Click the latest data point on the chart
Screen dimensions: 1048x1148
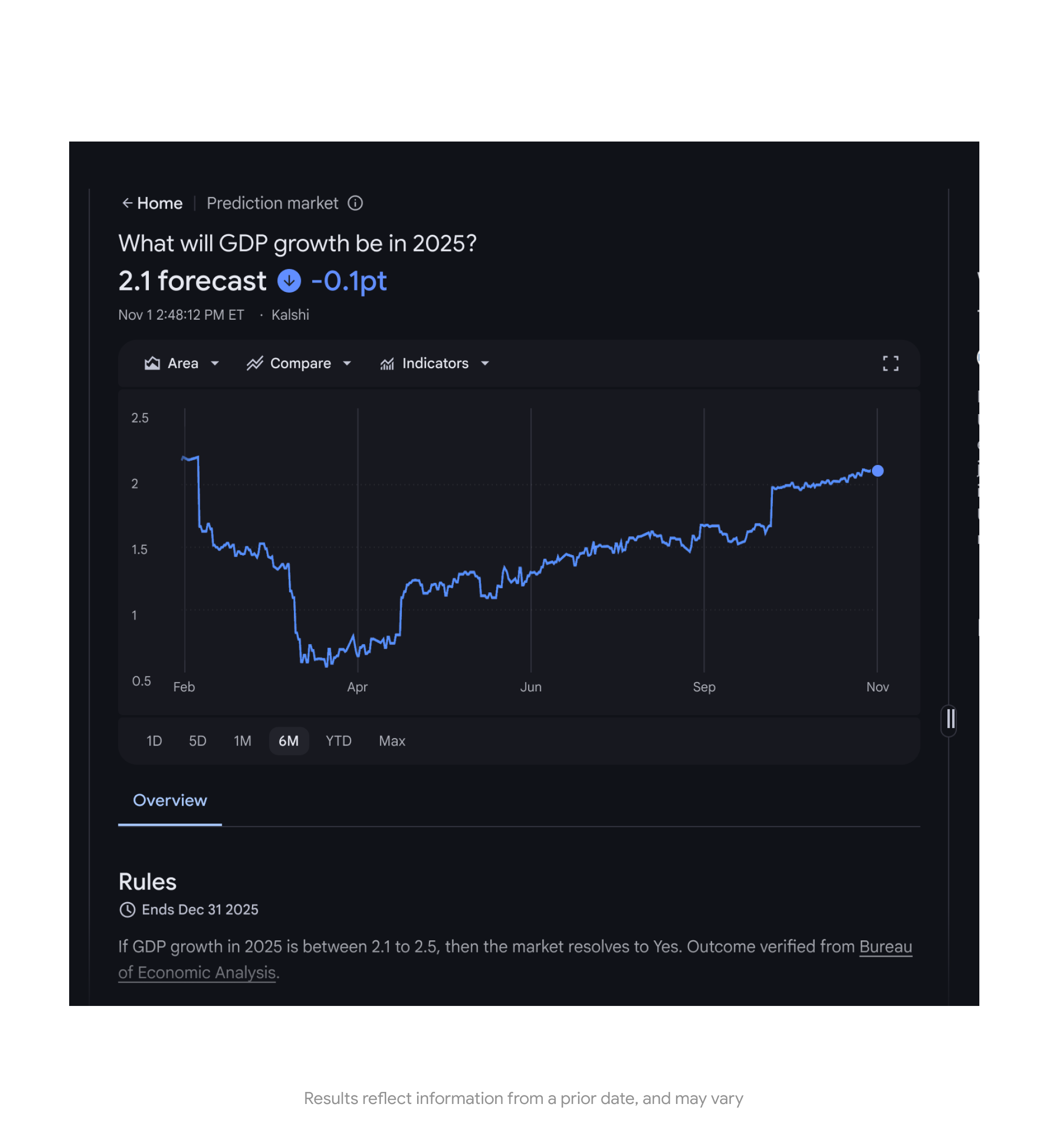pyautogui.click(x=878, y=471)
